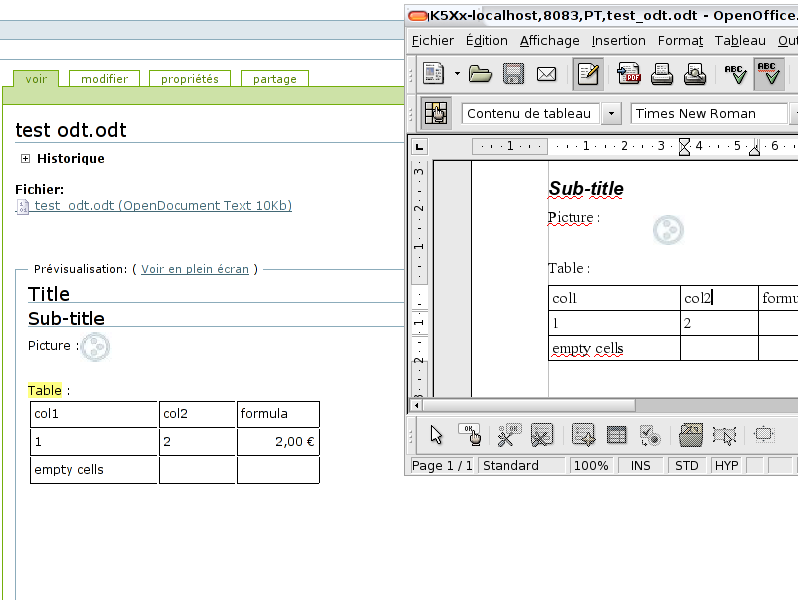
Task: Click the send document by email icon
Action: pos(546,74)
